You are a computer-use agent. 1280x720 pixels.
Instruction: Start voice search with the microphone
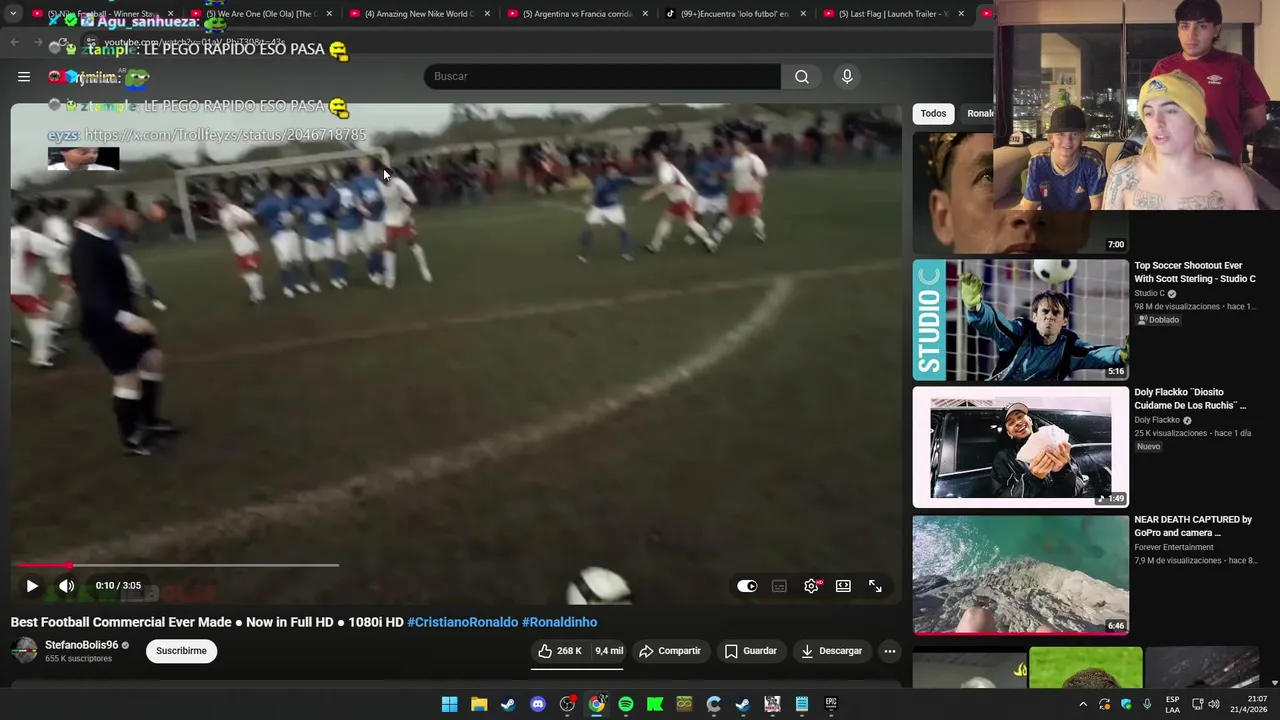tap(847, 76)
